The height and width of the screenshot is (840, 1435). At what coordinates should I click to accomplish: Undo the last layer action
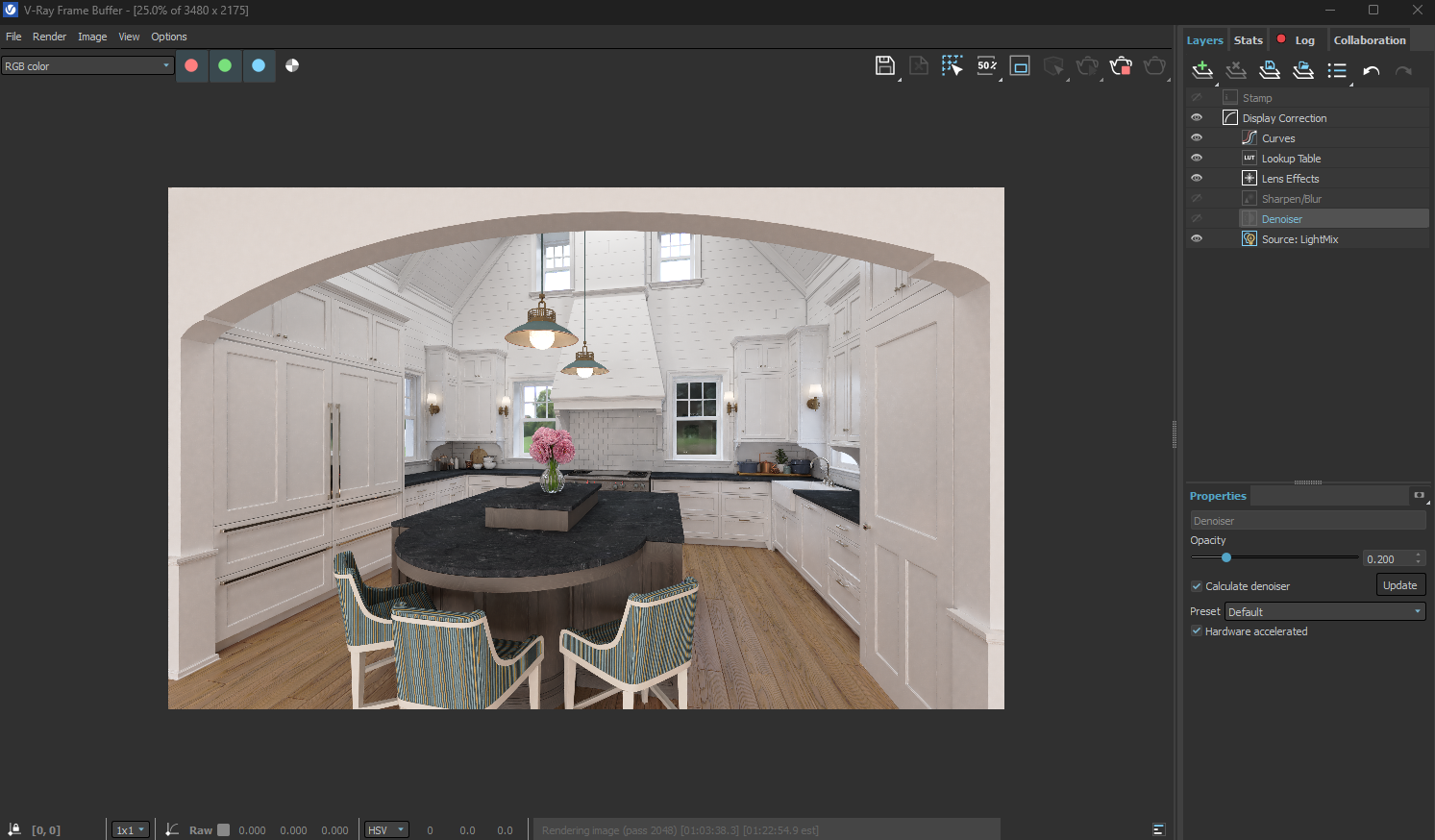click(x=1372, y=70)
